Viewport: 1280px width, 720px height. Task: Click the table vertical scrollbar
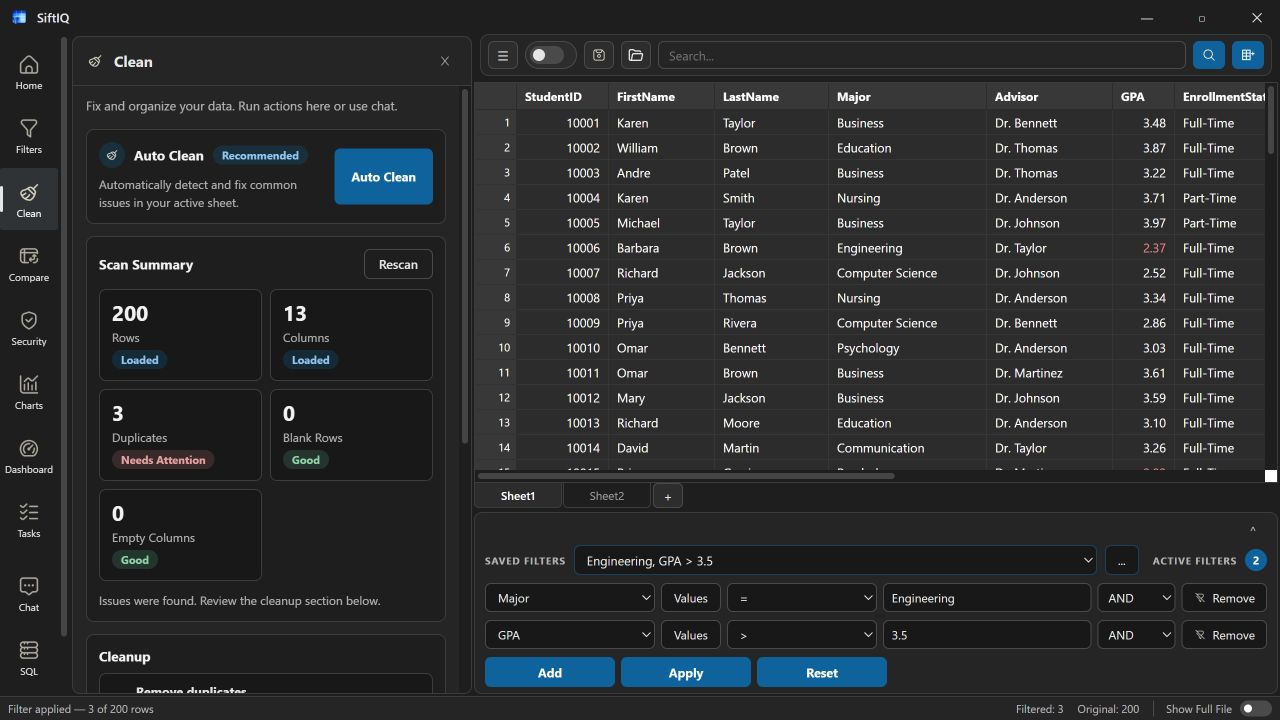tap(1271, 120)
